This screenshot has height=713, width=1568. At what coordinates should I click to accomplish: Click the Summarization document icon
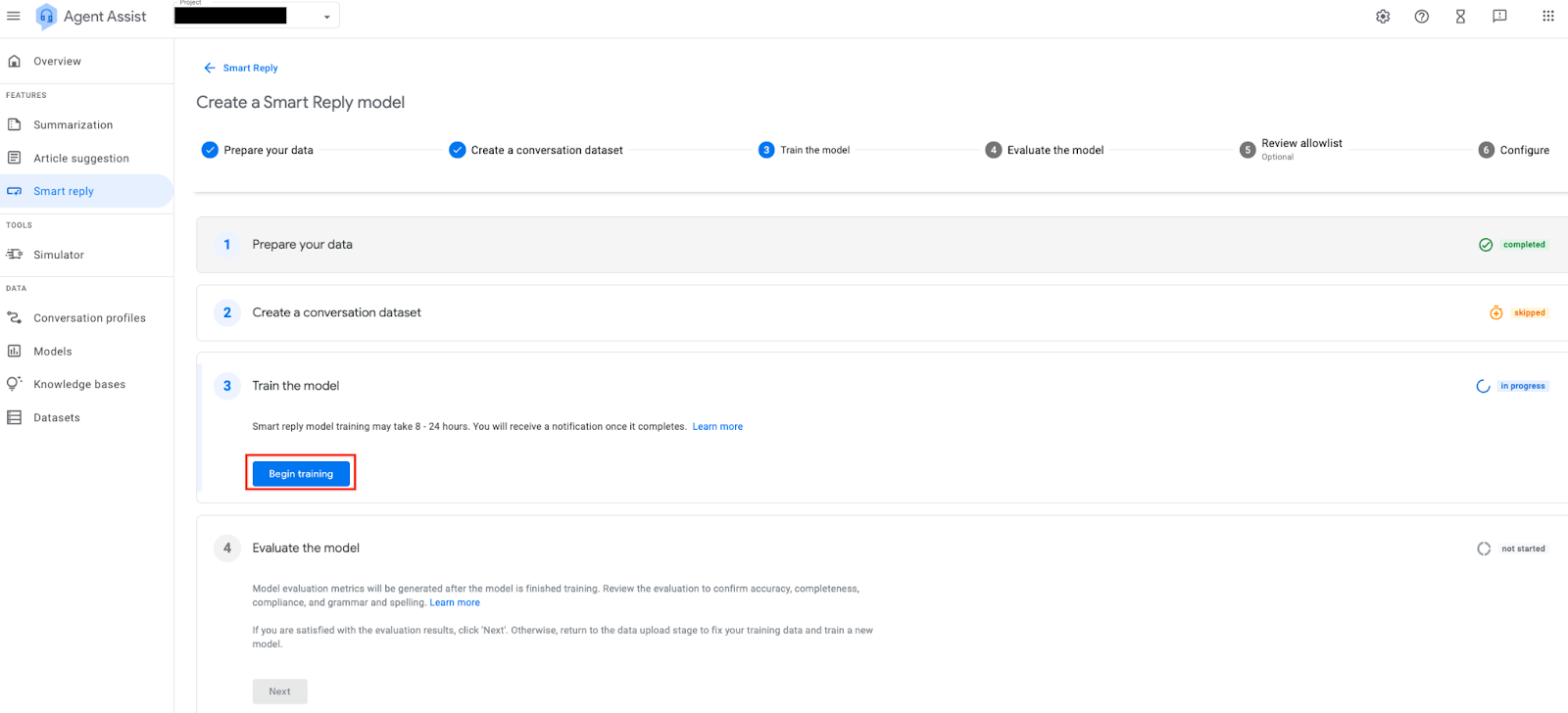[15, 124]
